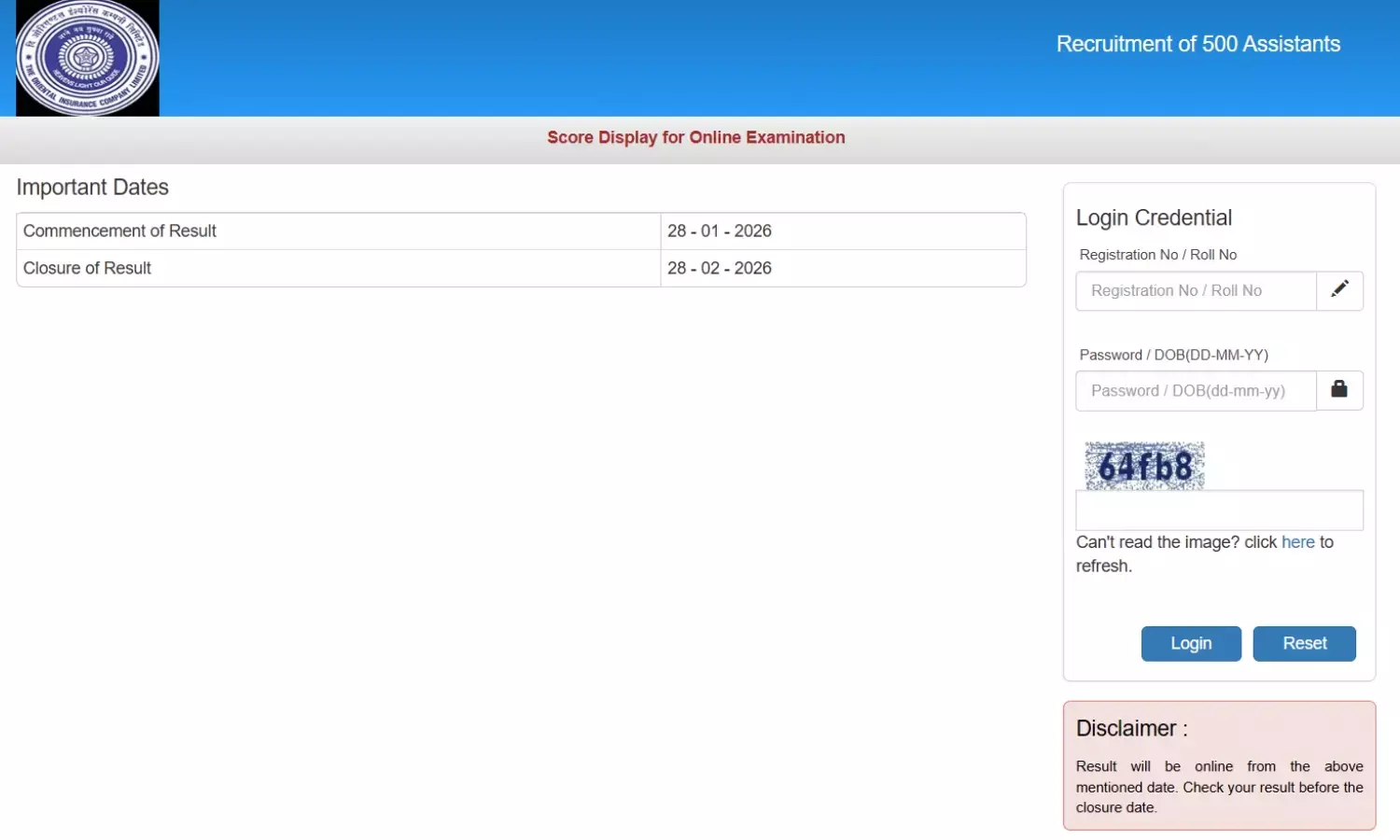1400x840 pixels.
Task: Click the Important Dates section heading
Action: tap(92, 187)
